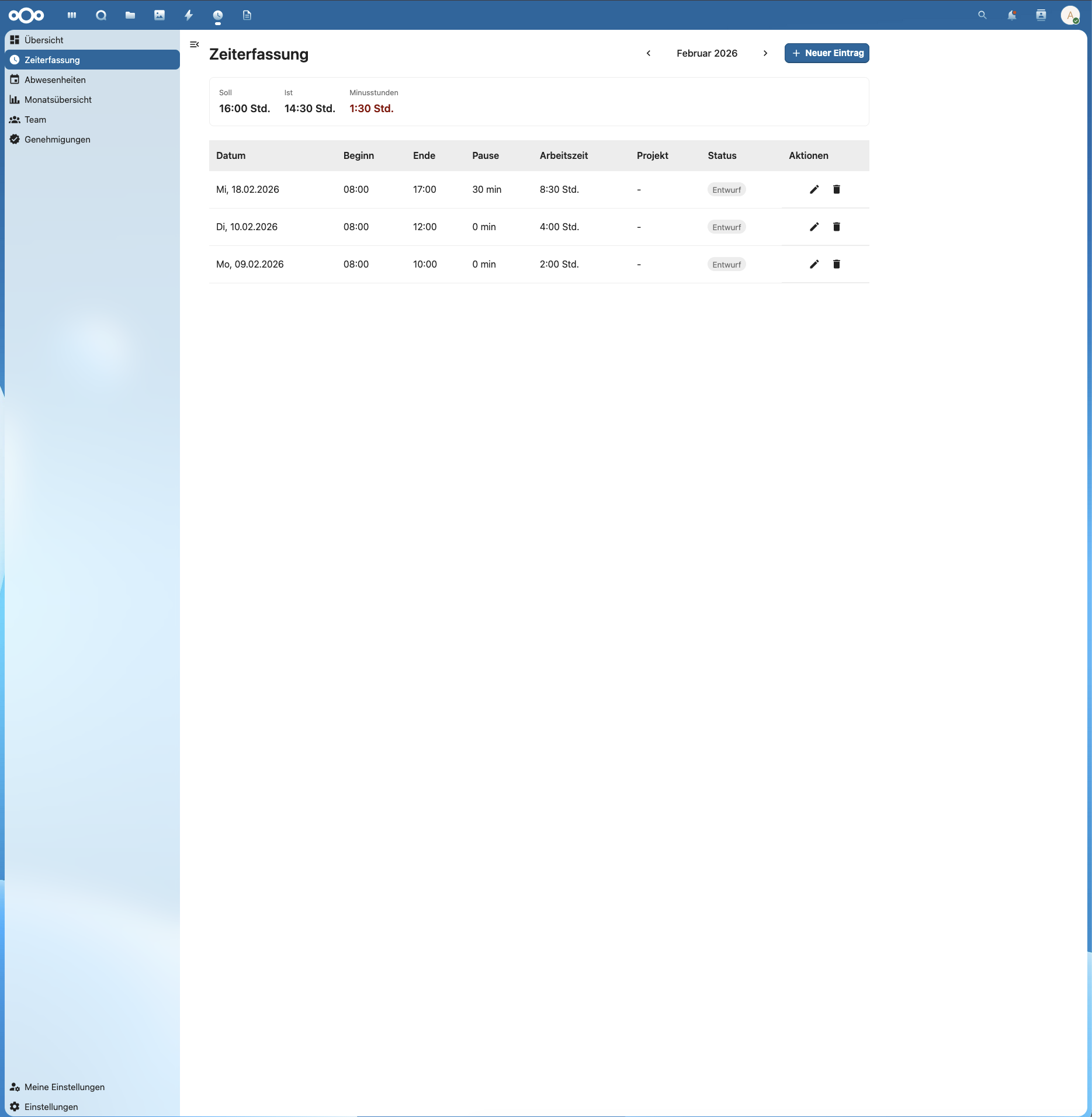Open the Talk app icon
The width and height of the screenshot is (1092, 1117).
click(x=100, y=15)
